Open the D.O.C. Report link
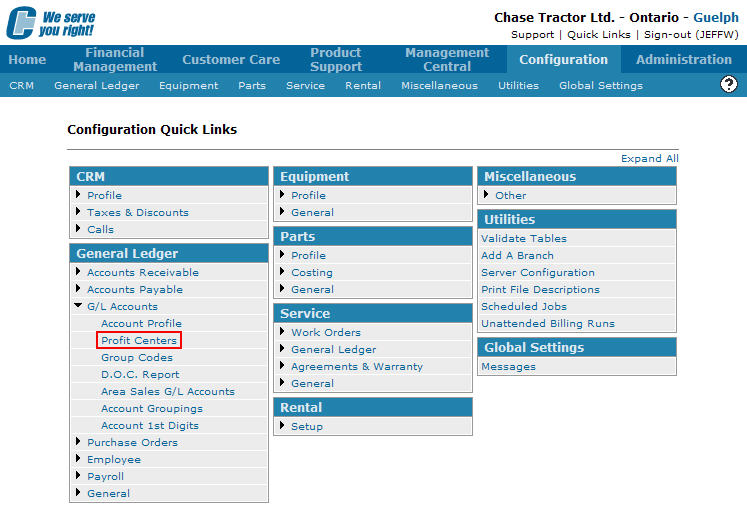This screenshot has height=526, width=747. (140, 374)
